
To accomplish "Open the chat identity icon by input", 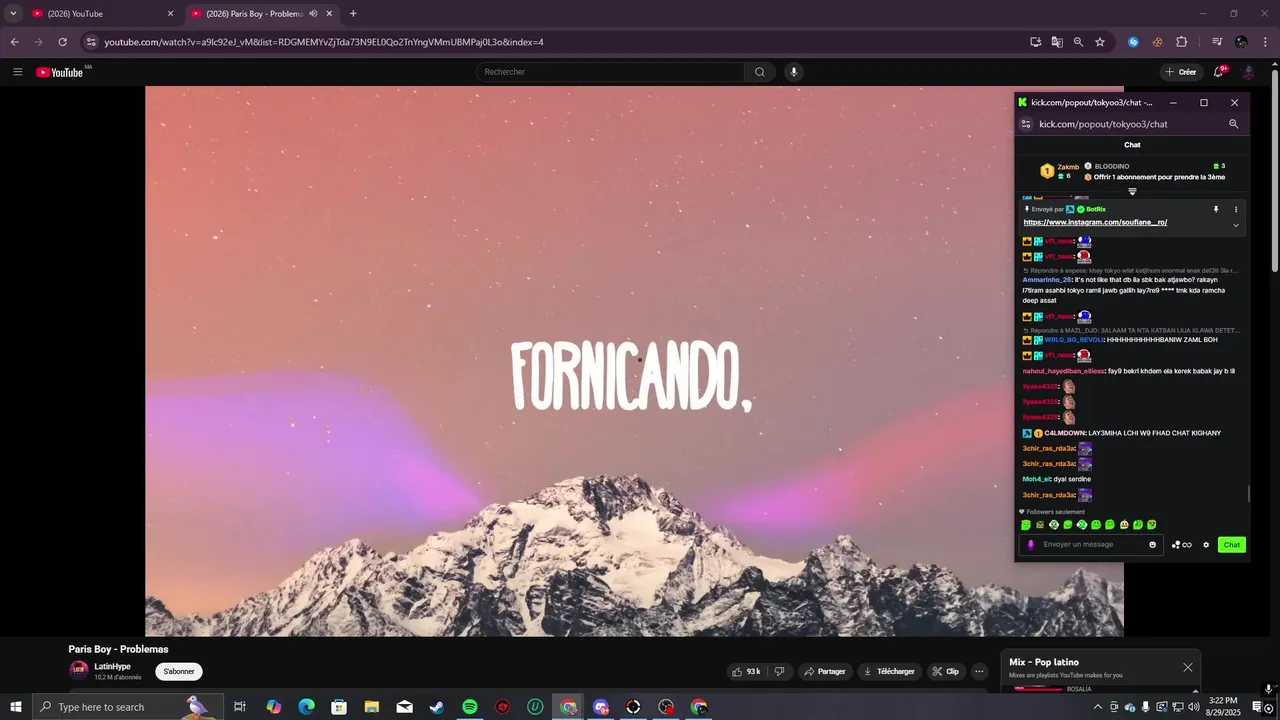I will point(1031,545).
